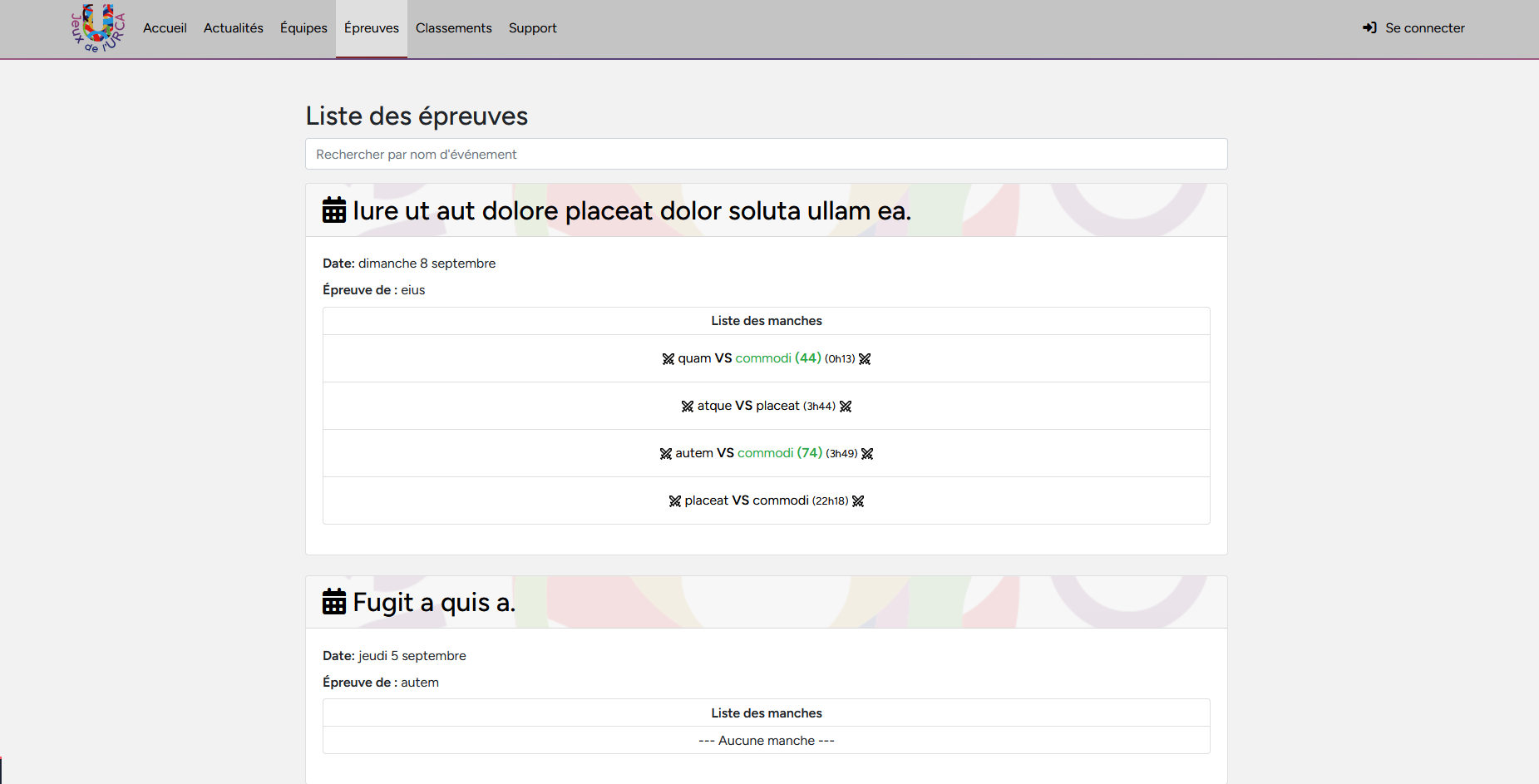Viewport: 1539px width, 784px height.
Task: Focus the event name search field
Action: 766,155
